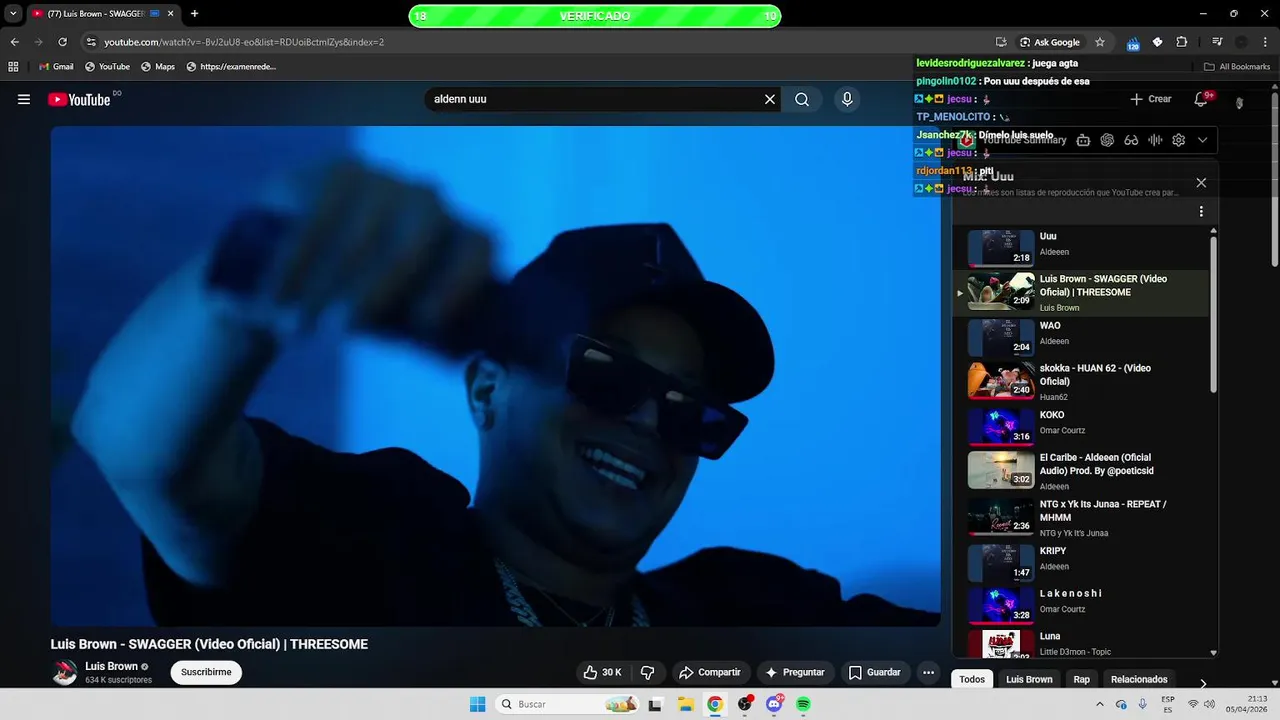The width and height of the screenshot is (1280, 720).
Task: Play KOKO by Omar Courtz
Action: pos(1081,426)
